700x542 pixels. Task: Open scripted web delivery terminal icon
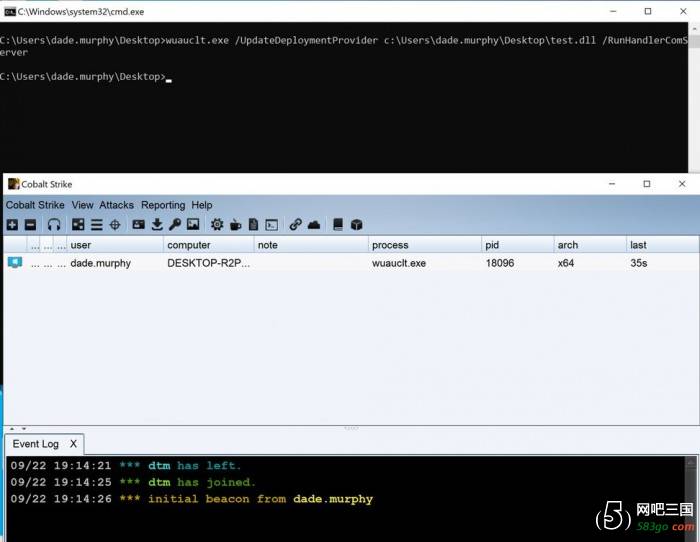pyautogui.click(x=271, y=225)
